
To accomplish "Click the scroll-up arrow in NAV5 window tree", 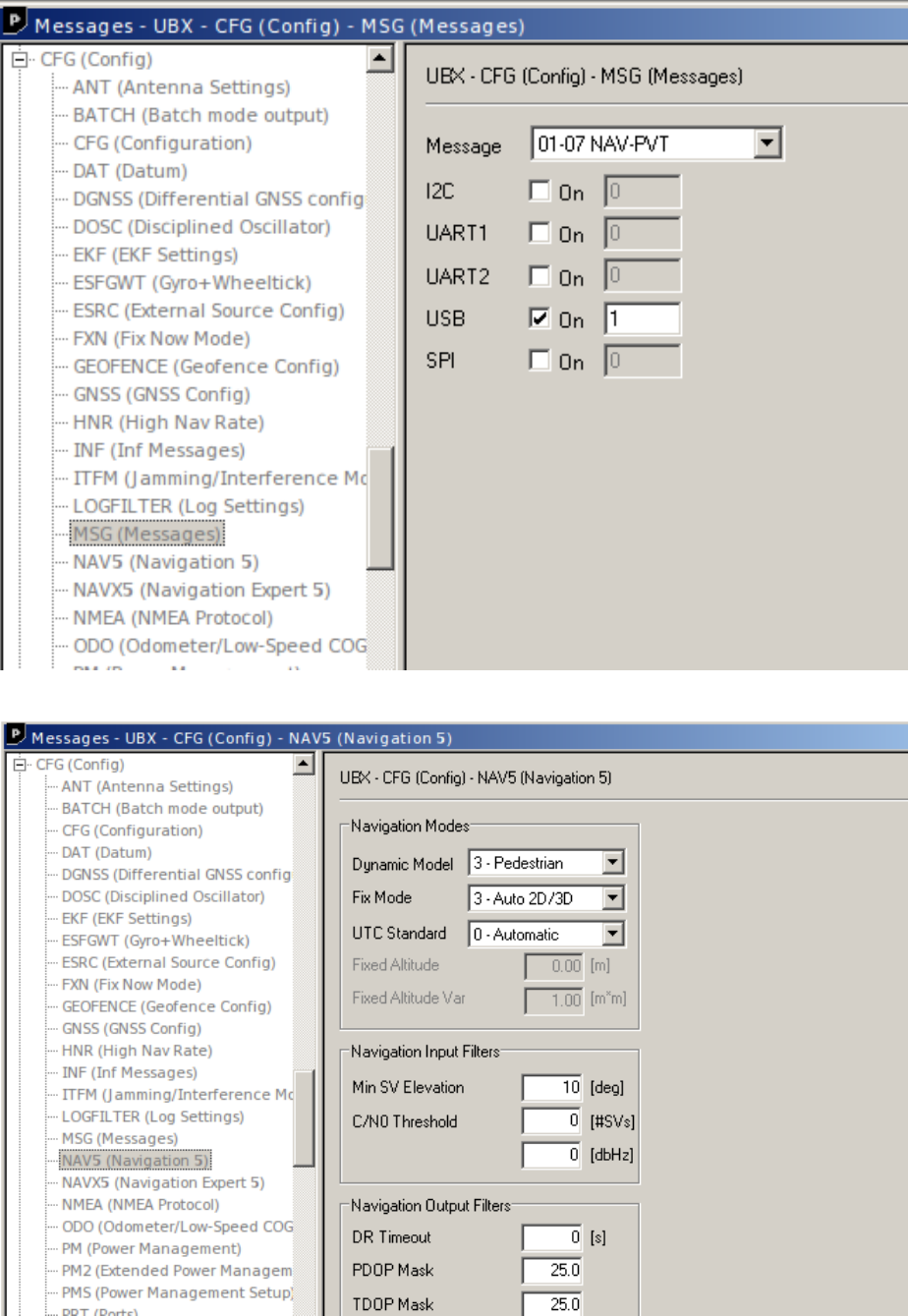I will [305, 765].
